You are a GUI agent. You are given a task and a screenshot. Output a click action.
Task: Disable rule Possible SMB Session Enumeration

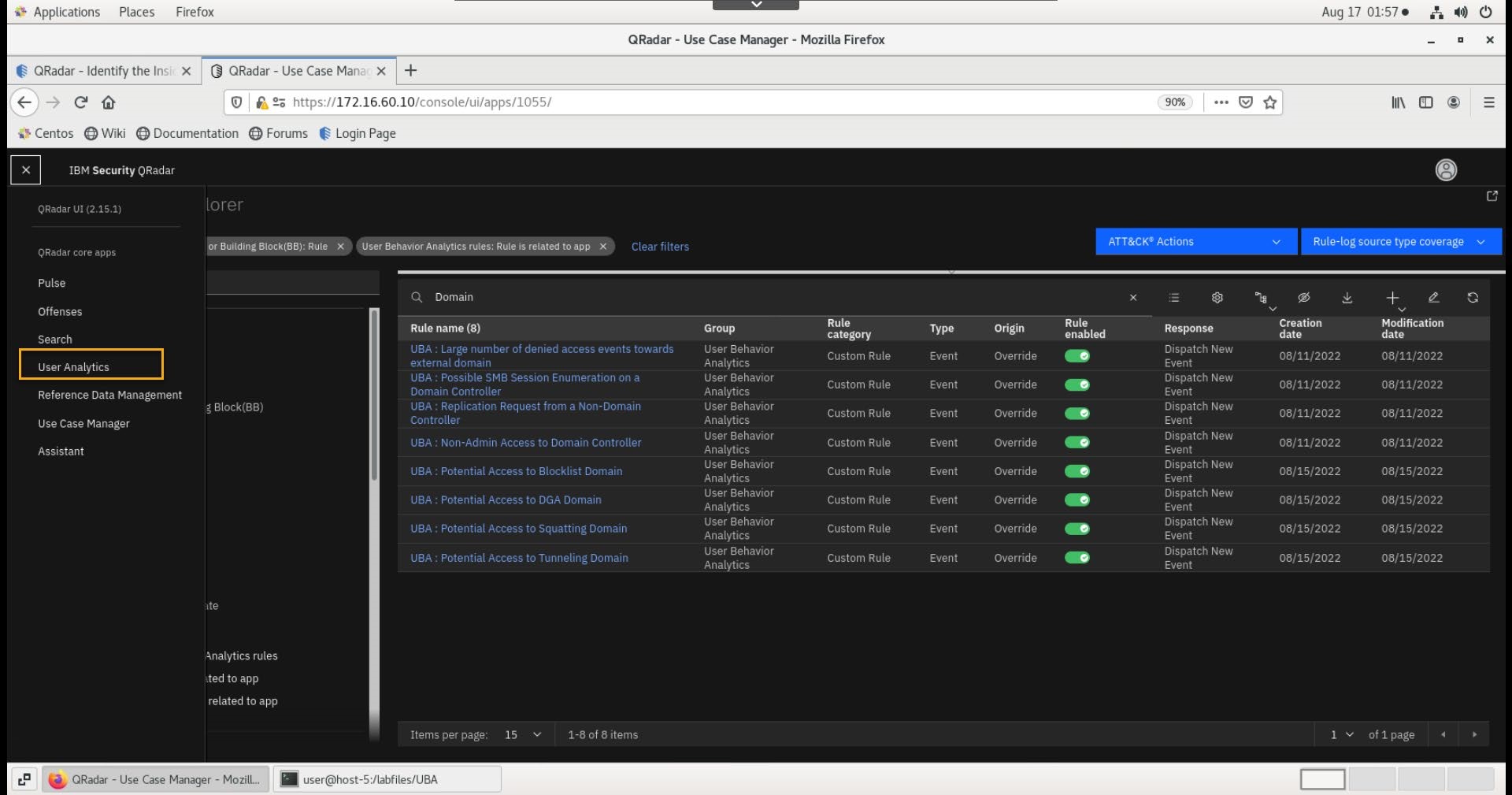coord(1077,384)
